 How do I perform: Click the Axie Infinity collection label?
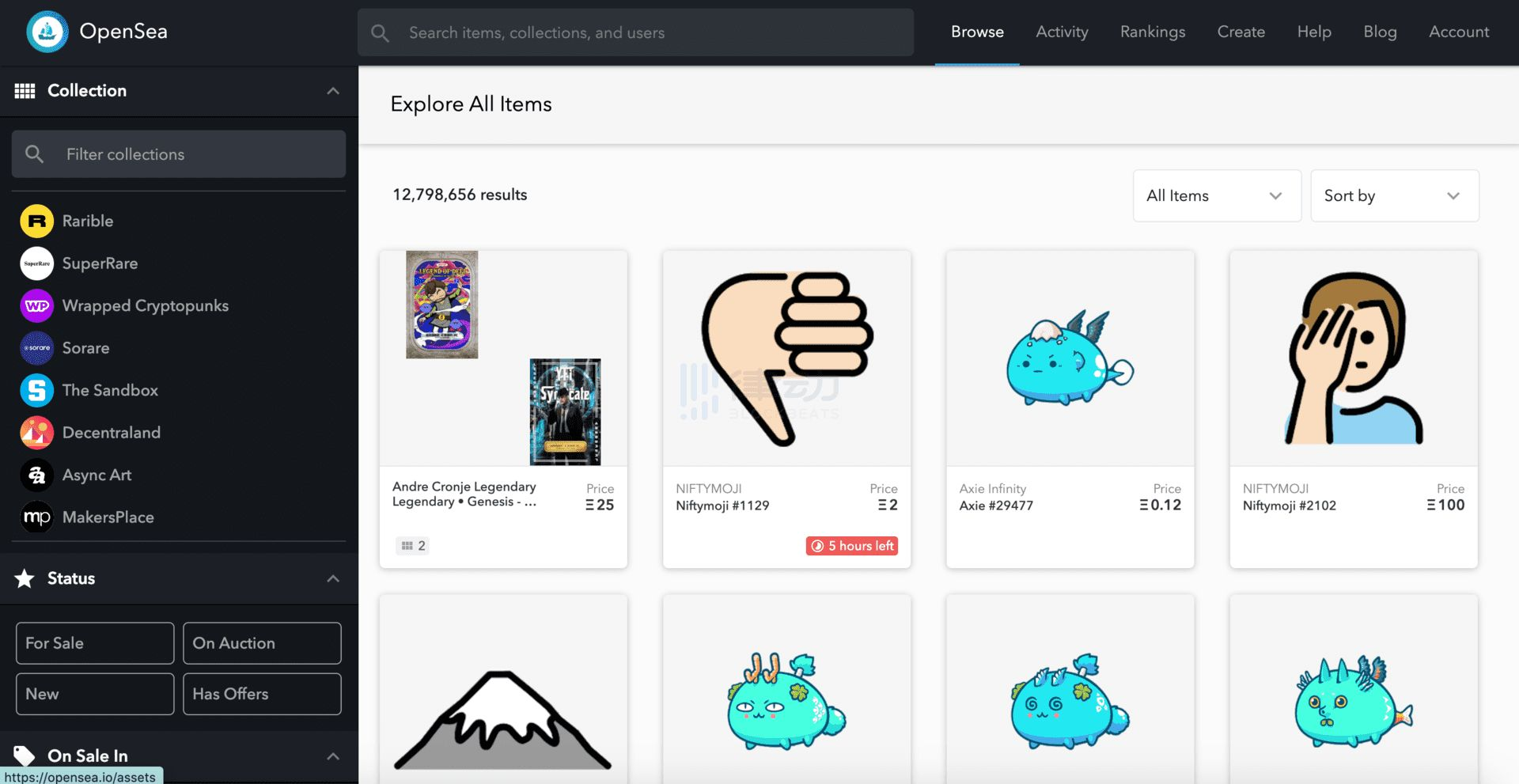point(993,489)
